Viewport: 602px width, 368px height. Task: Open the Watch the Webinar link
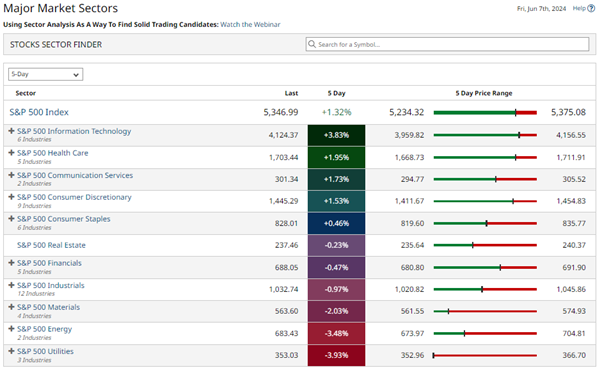(x=250, y=25)
